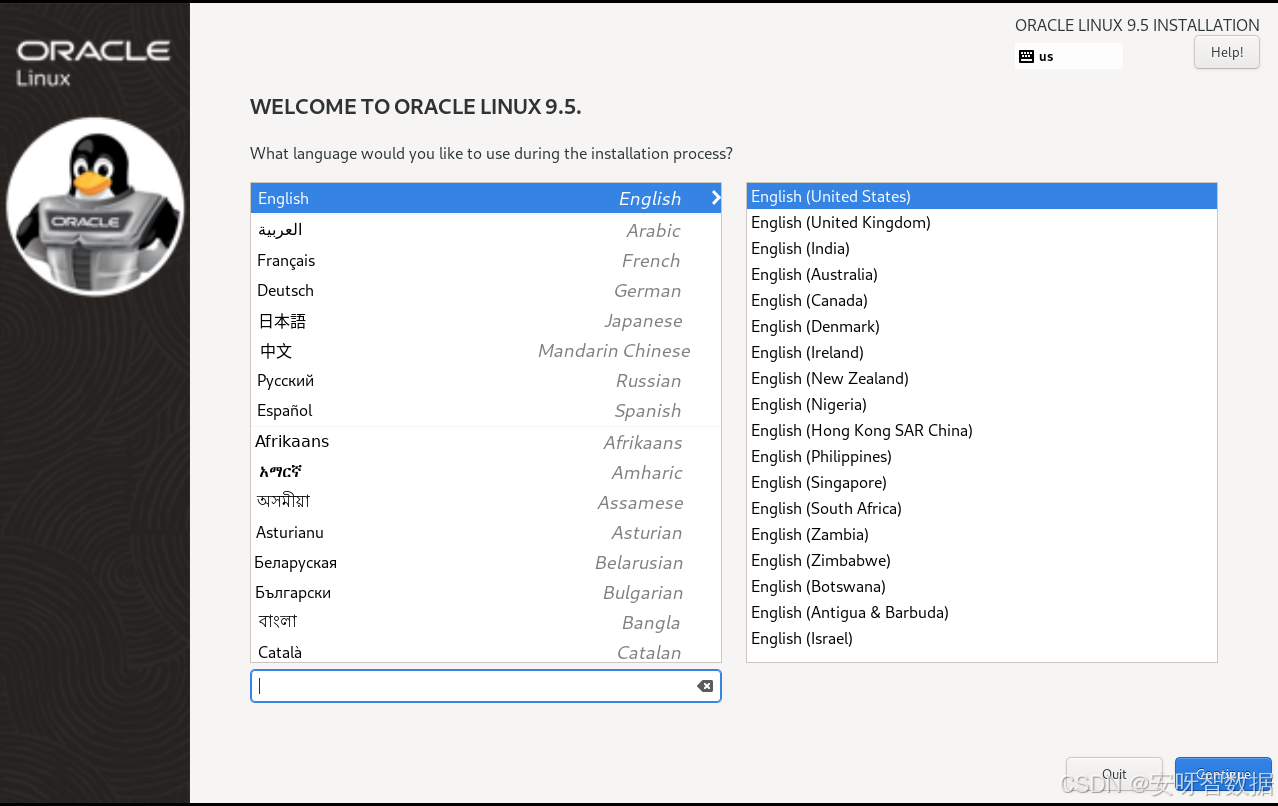Choose English (Zimbabwe) locale
1278x806 pixels.
point(982,560)
